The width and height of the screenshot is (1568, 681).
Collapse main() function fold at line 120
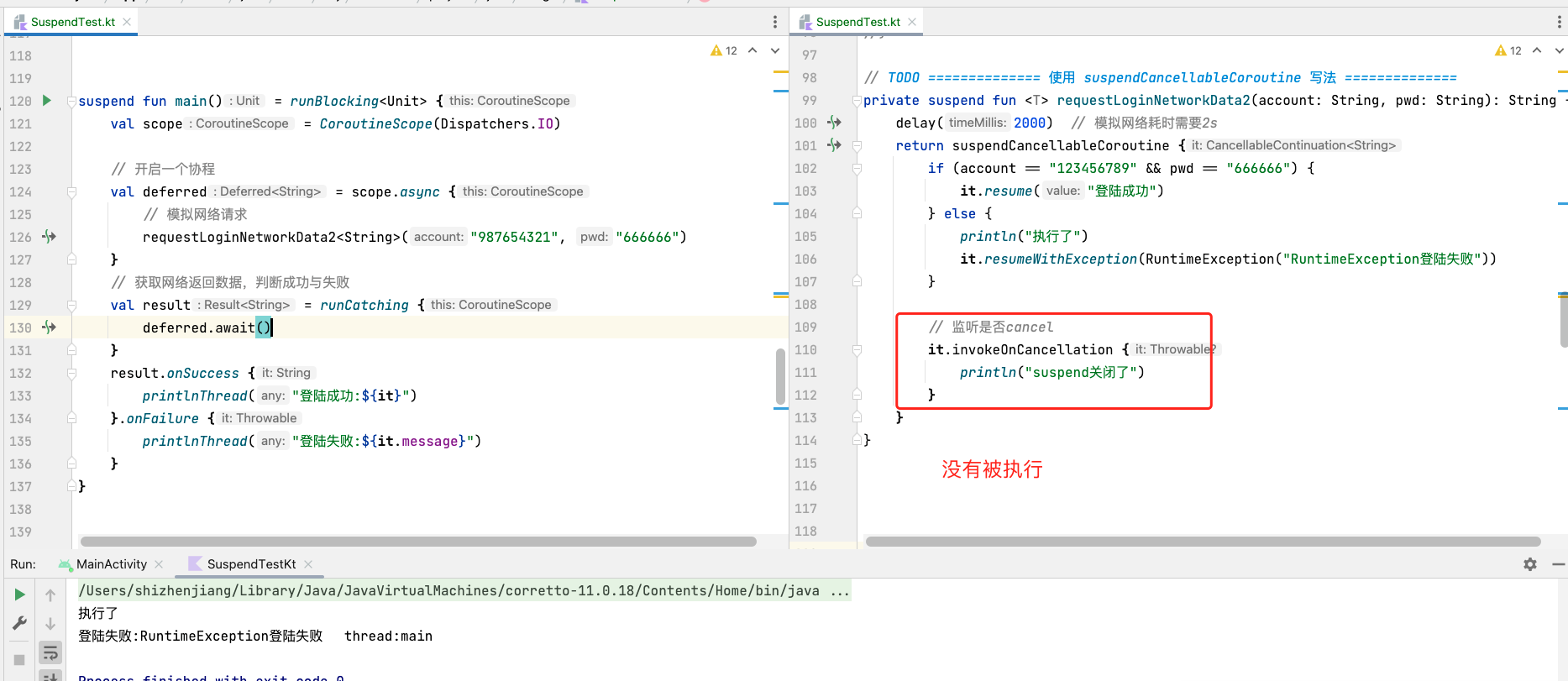pos(71,101)
